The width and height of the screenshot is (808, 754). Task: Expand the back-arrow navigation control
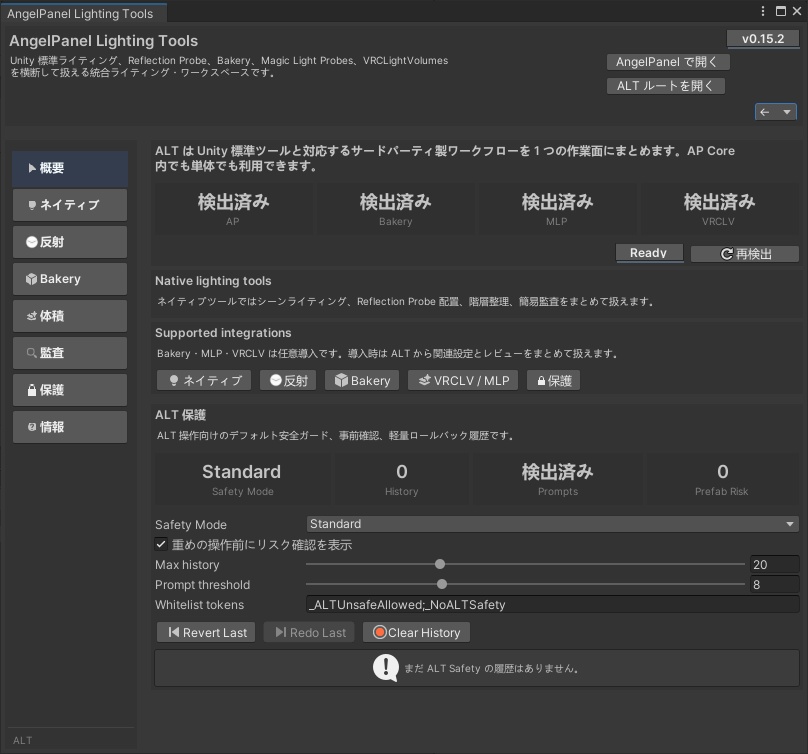[x=765, y=111]
